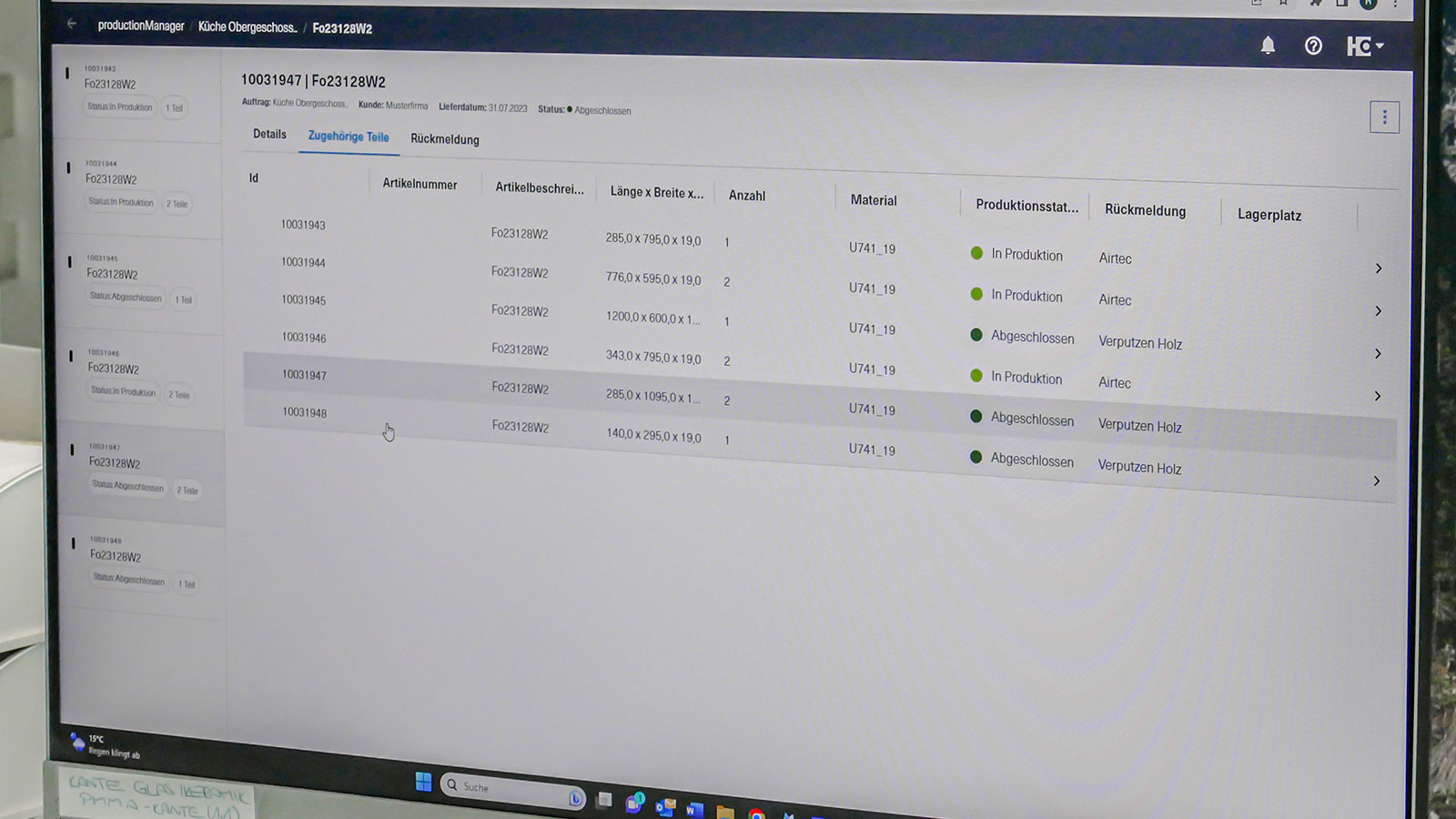This screenshot has width=1456, height=819.
Task: Open Microsoft Teams from the taskbar
Action: point(634,803)
